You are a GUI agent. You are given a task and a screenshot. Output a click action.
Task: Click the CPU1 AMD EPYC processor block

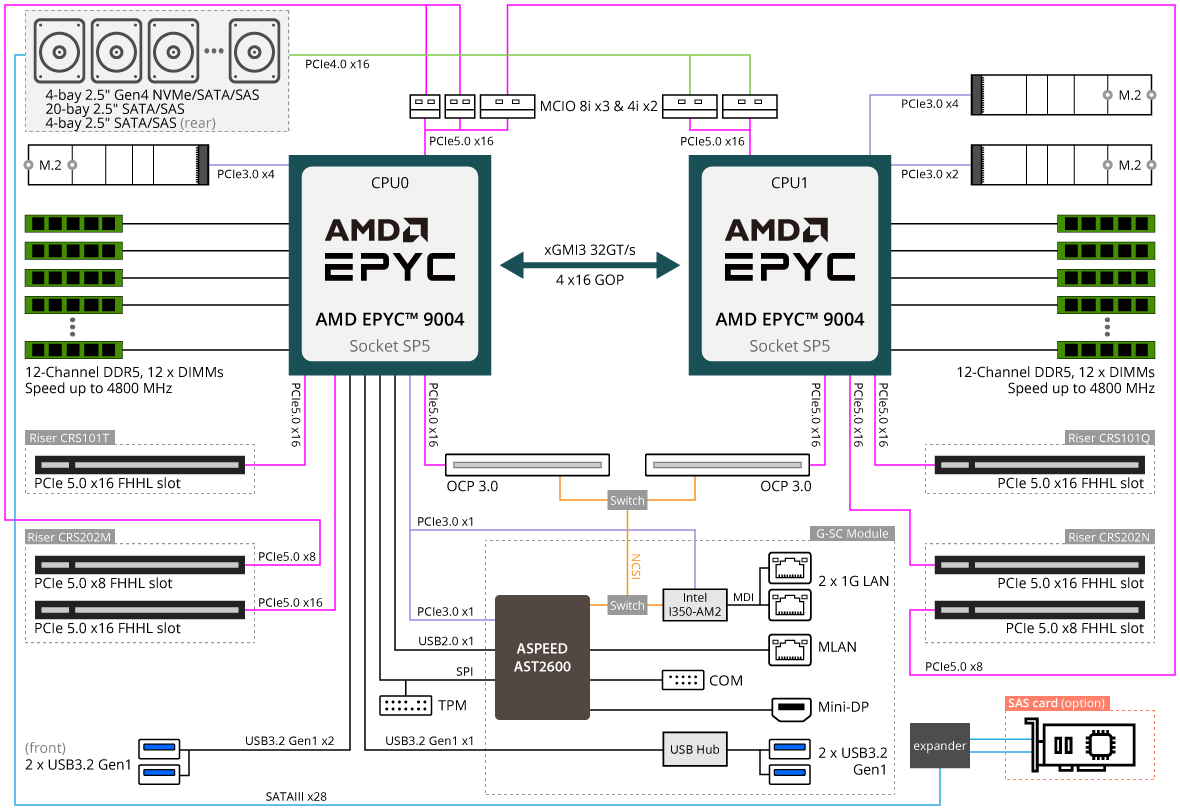point(789,265)
